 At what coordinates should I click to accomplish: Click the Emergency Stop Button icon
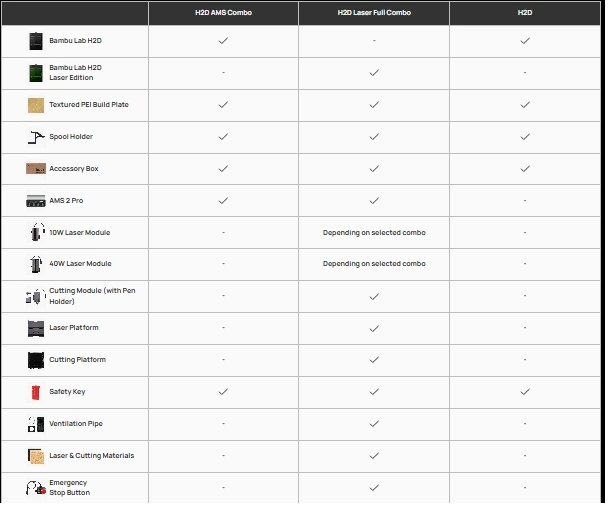click(x=36, y=488)
